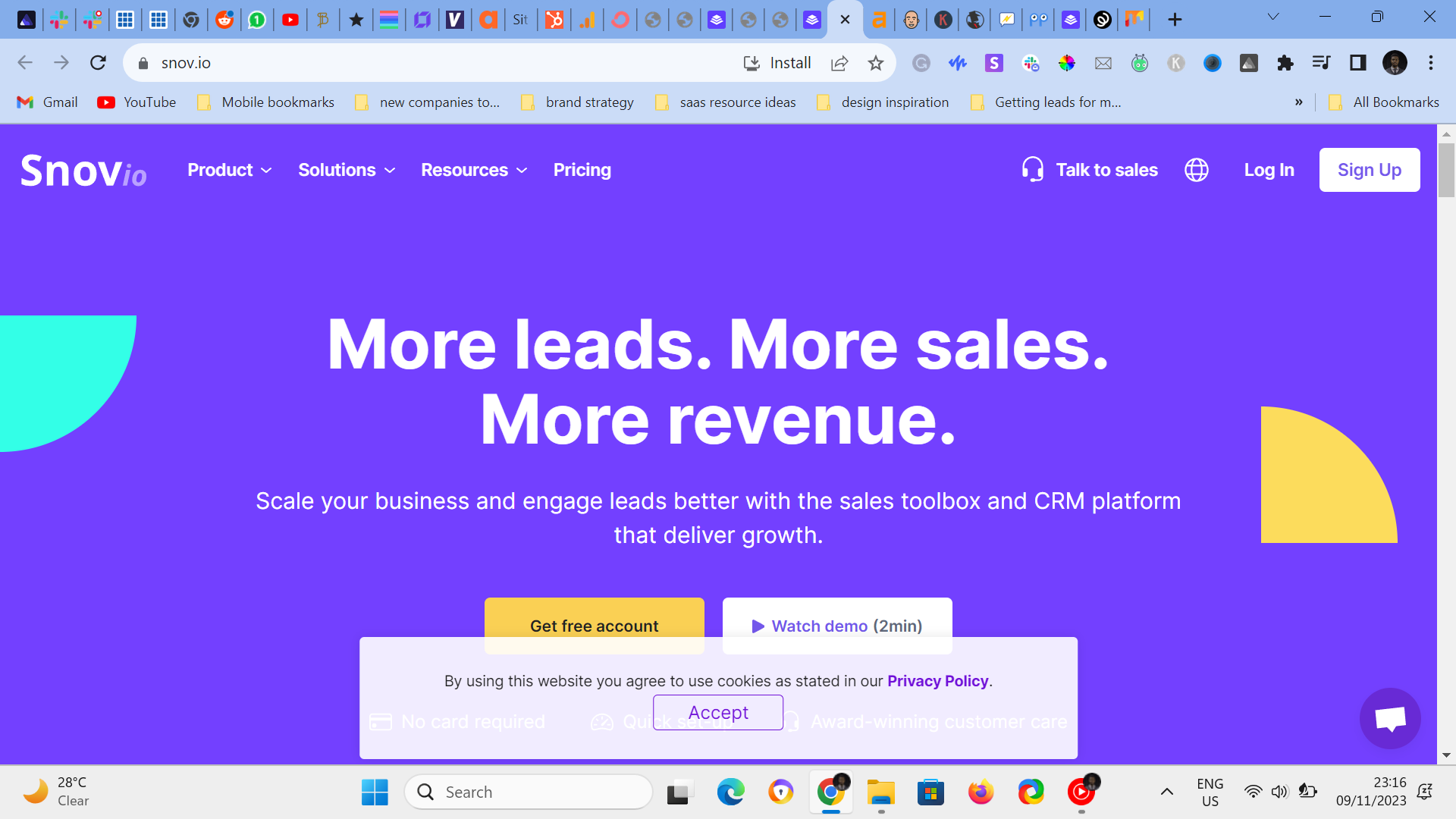The image size is (1456, 819).
Task: Open Chrome side panel icon
Action: (x=1358, y=63)
